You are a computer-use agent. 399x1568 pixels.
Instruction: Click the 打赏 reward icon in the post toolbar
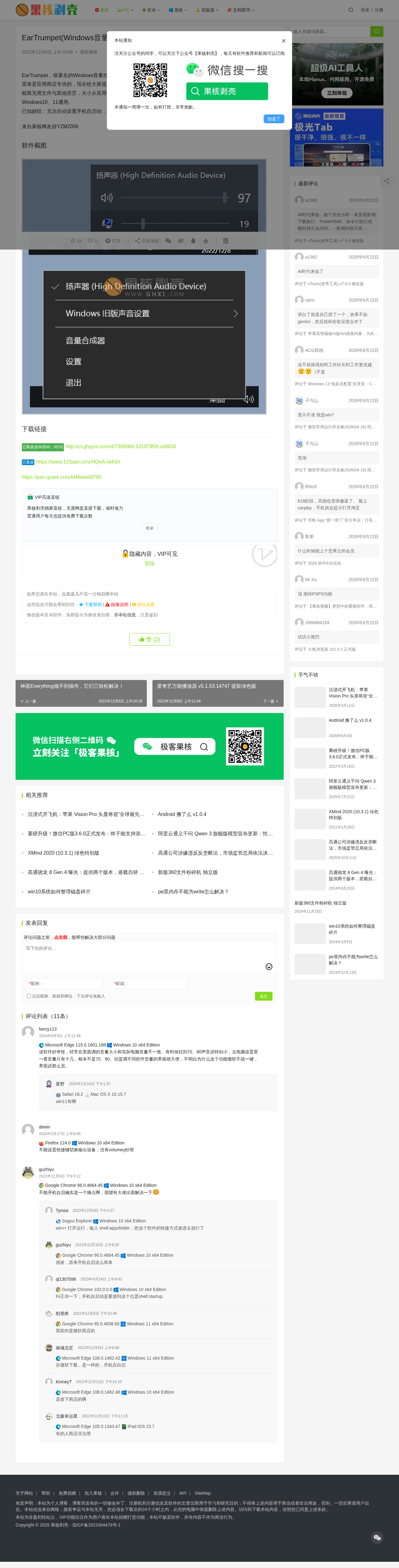pyautogui.click(x=113, y=241)
